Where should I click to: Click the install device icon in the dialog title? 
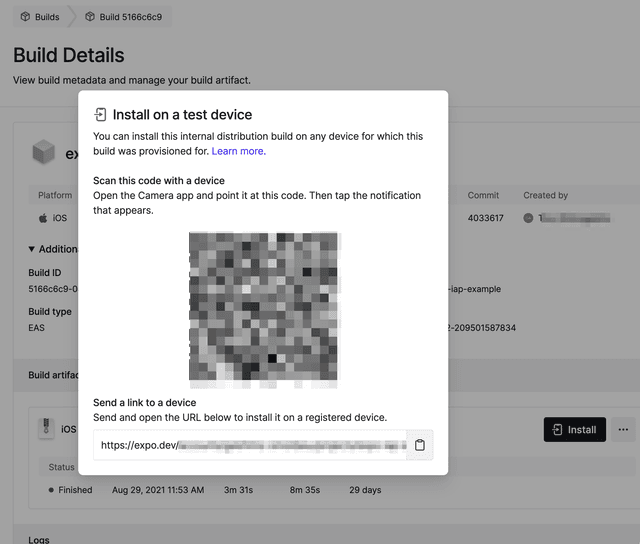[100, 115]
